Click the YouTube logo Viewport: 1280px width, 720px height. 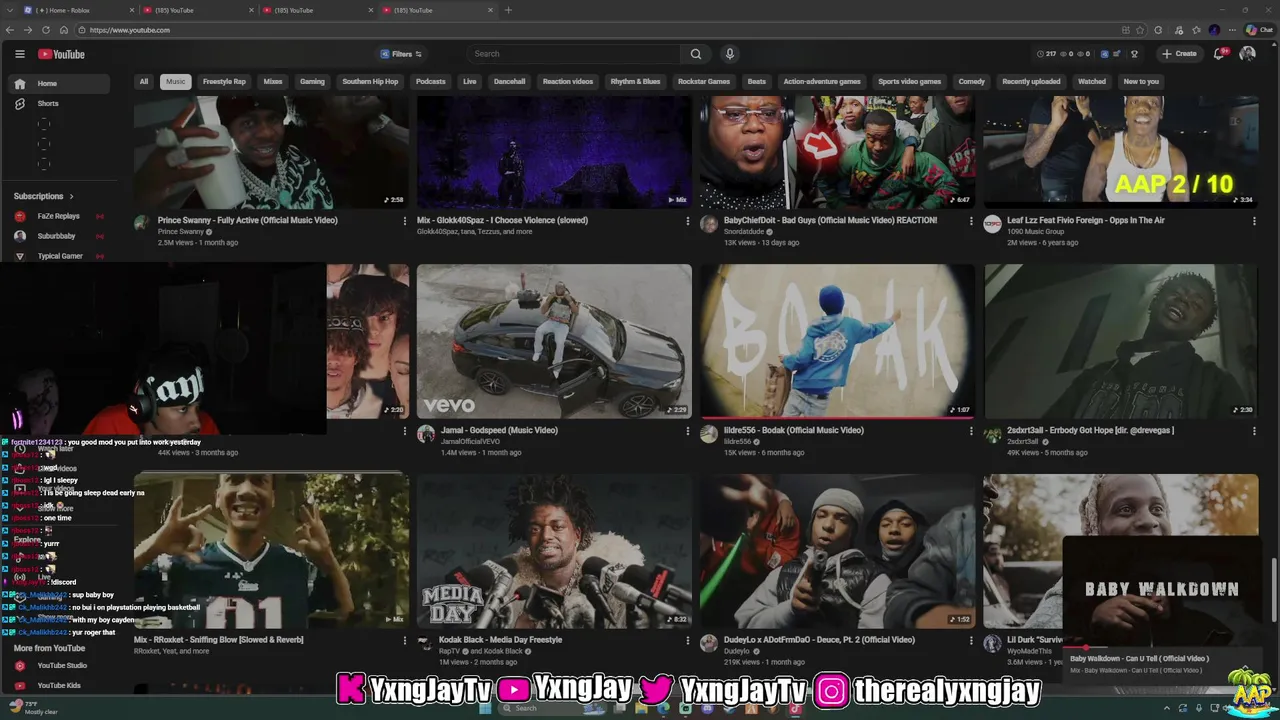click(62, 54)
